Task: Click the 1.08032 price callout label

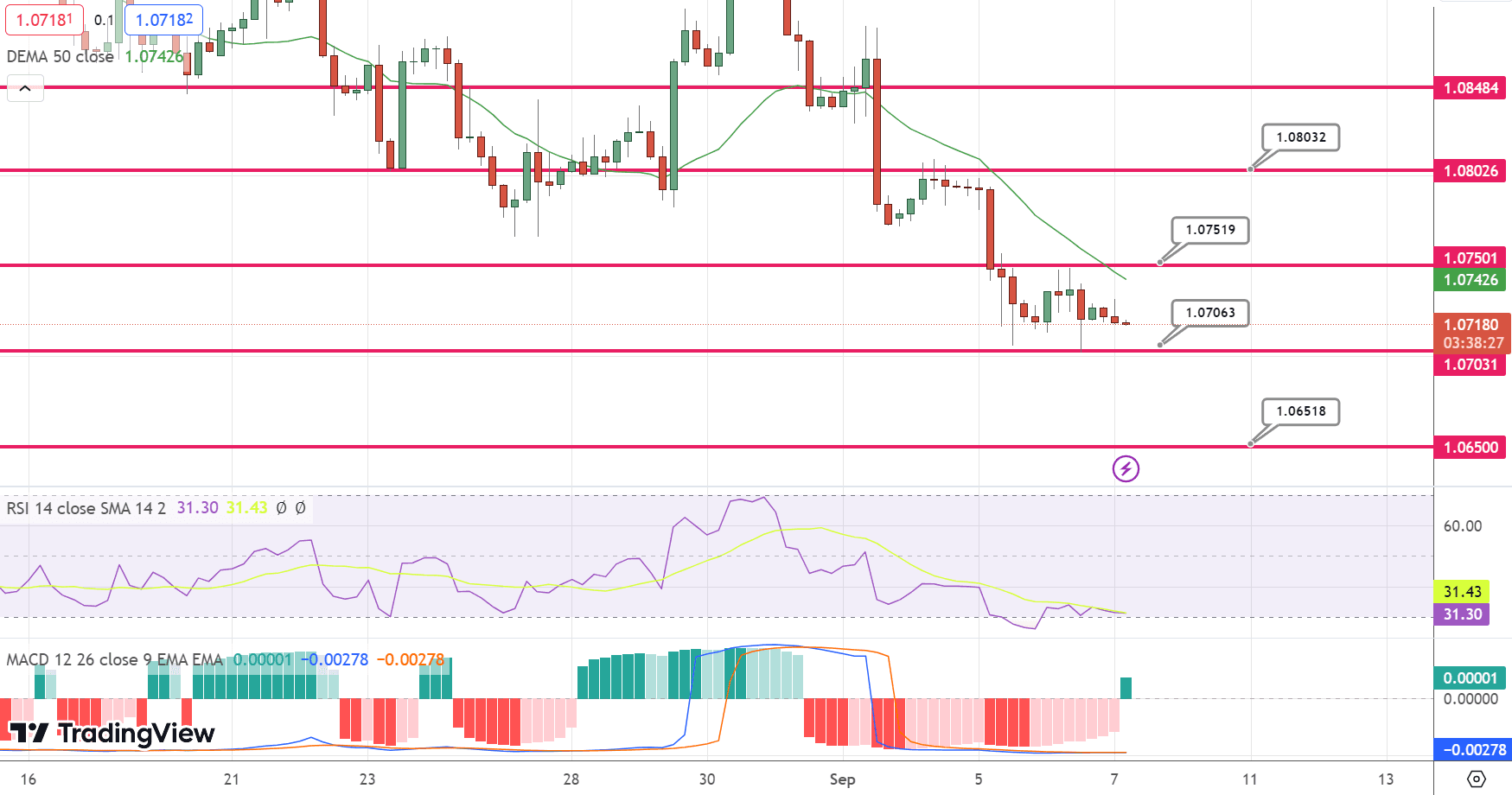Action: (x=1301, y=137)
